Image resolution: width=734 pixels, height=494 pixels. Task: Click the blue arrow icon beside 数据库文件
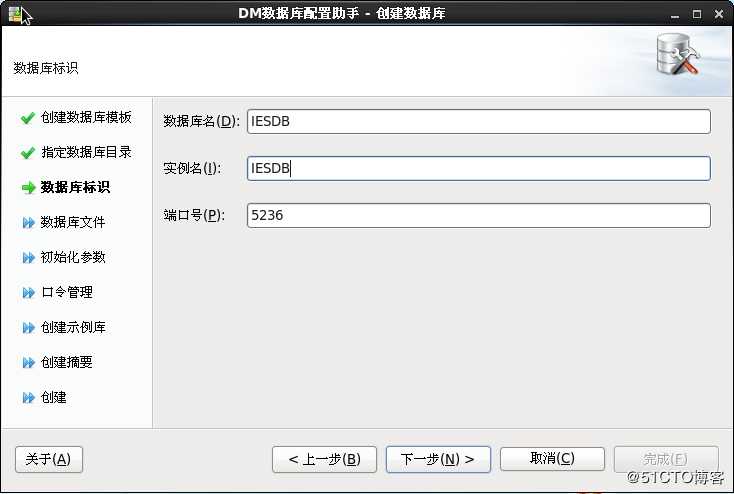click(x=27, y=223)
